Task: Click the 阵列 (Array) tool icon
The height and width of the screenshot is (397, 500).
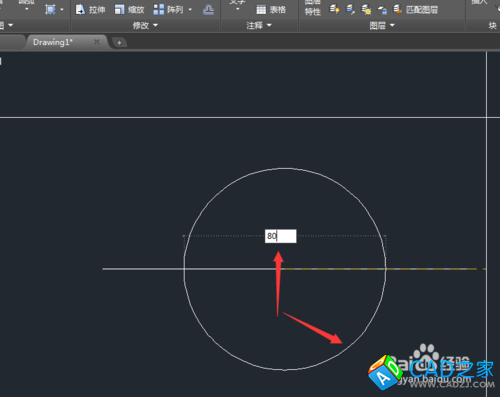Action: [x=159, y=10]
